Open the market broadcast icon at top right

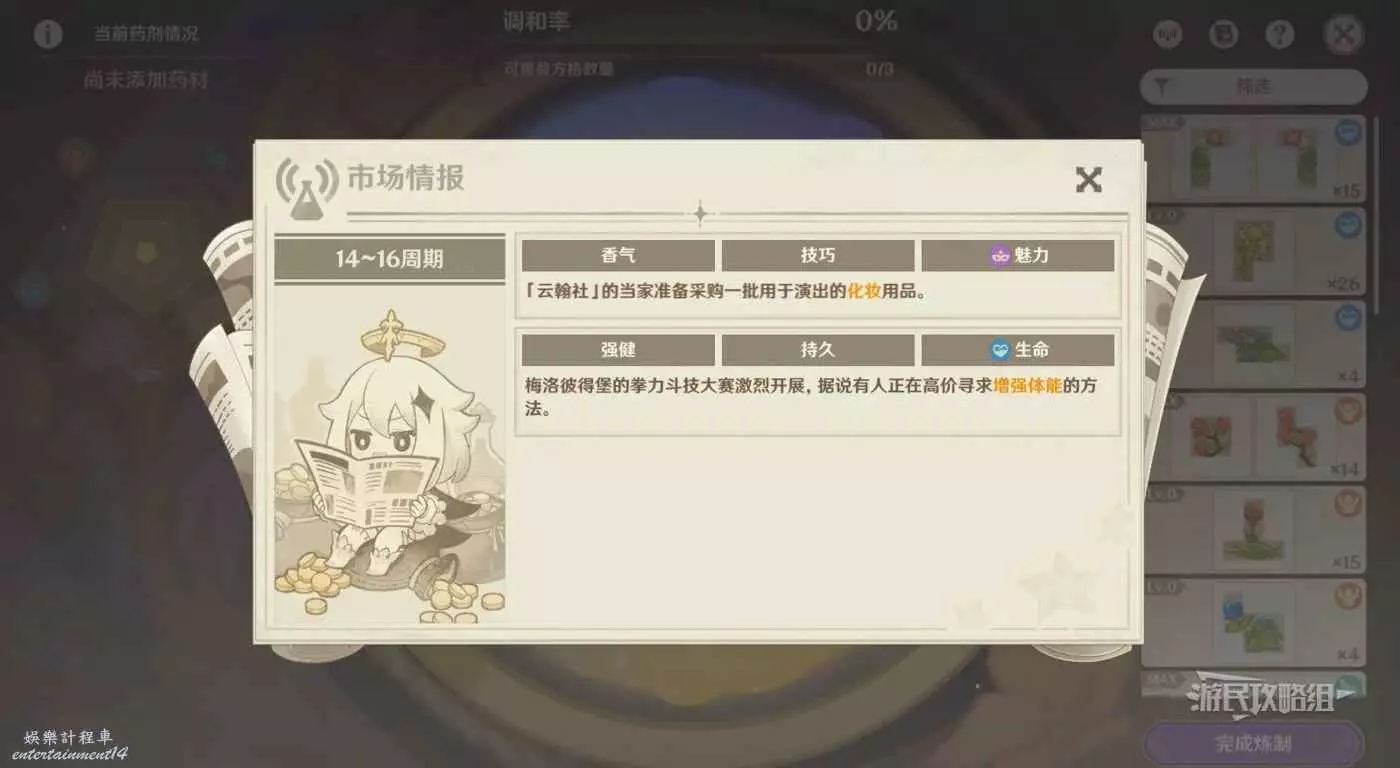(1168, 34)
